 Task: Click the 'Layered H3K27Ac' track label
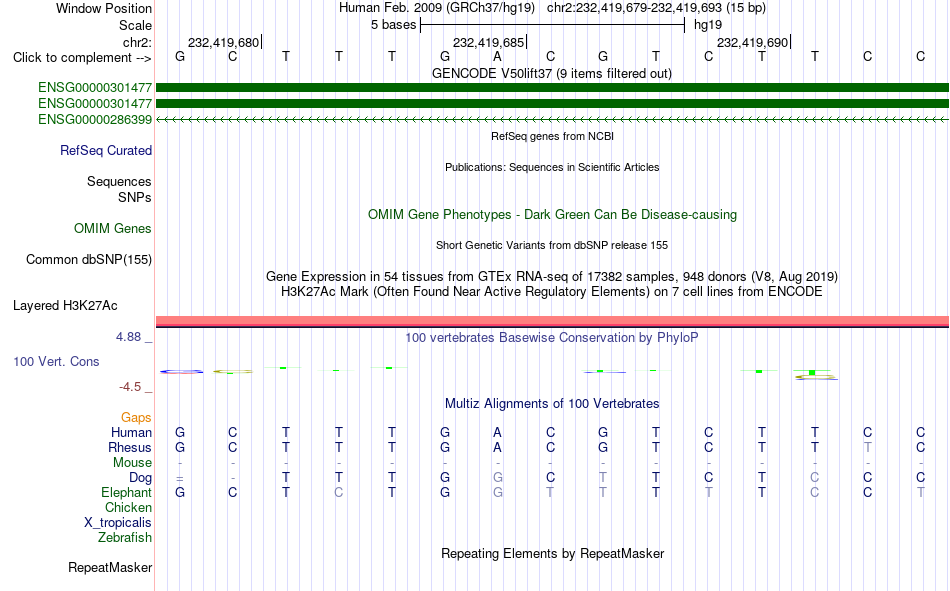65,306
